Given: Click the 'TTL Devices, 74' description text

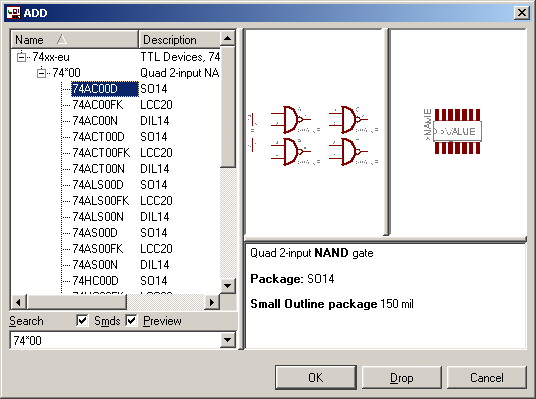Looking at the screenshot, I should pyautogui.click(x=180, y=57).
